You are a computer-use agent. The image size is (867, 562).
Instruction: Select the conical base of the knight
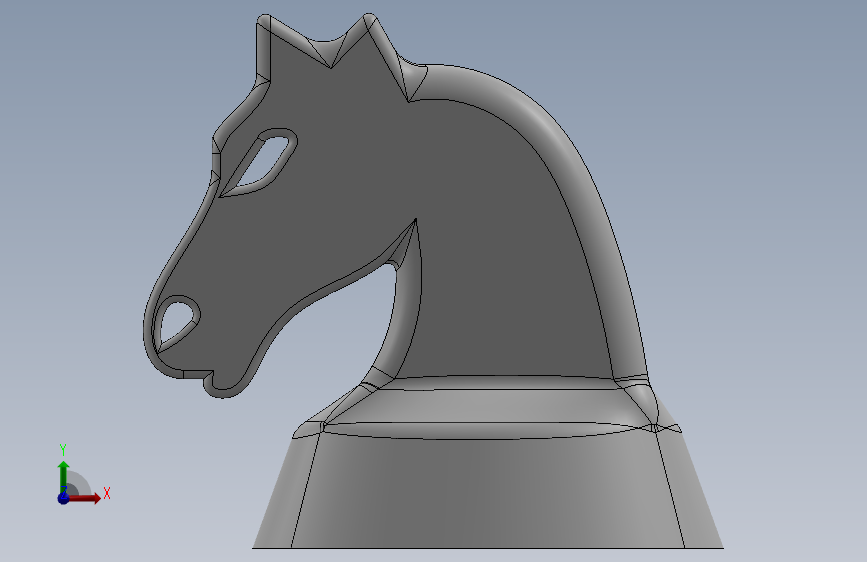(x=487, y=492)
